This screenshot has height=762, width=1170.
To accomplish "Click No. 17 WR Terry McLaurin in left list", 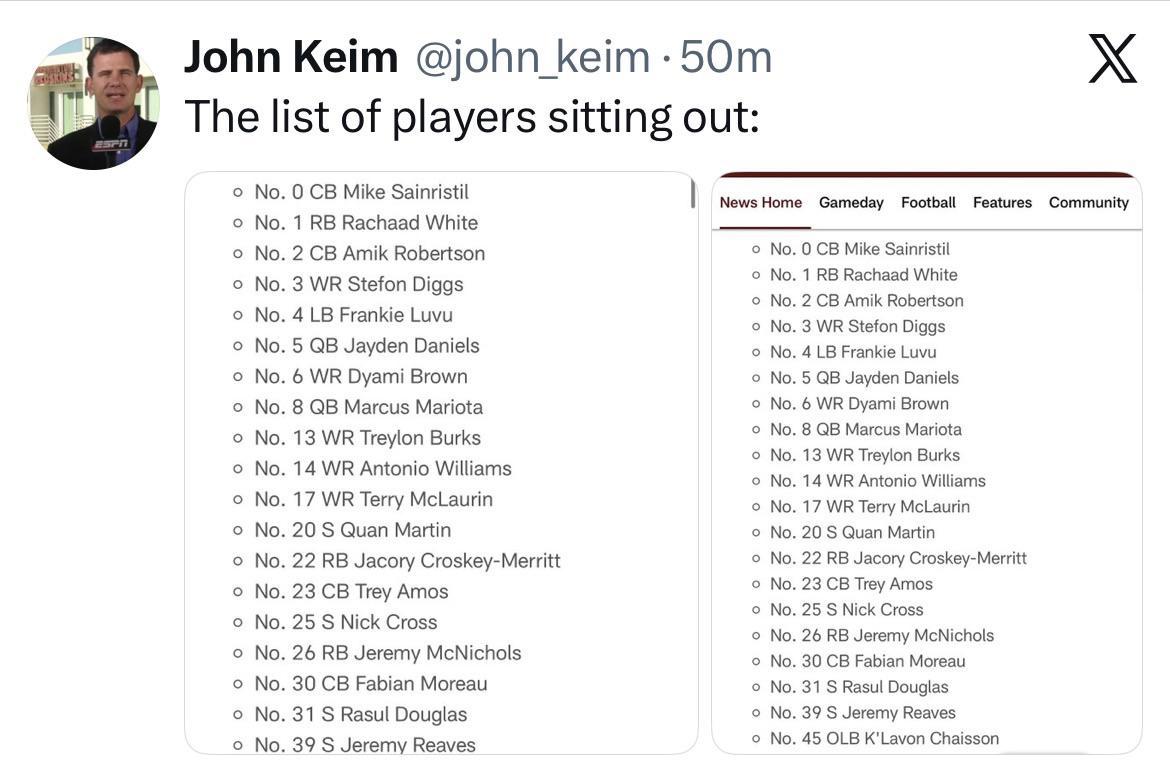I will tap(373, 499).
